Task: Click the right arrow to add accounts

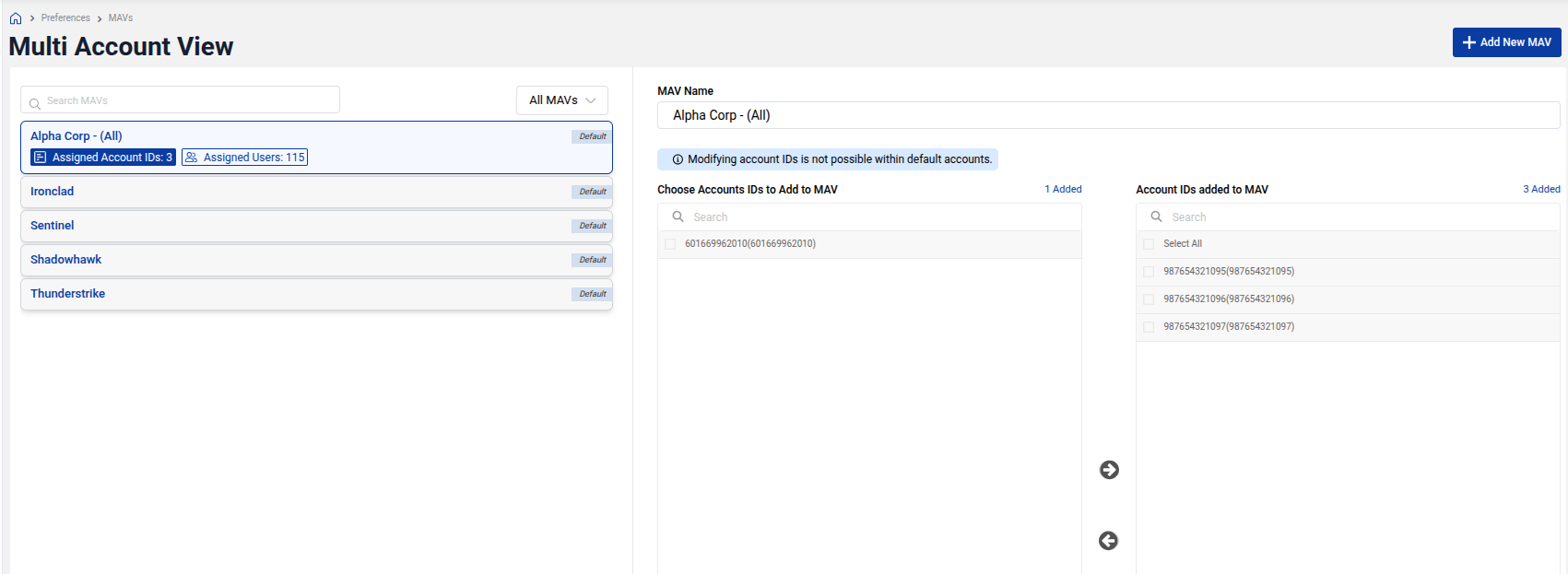Action: (1109, 470)
